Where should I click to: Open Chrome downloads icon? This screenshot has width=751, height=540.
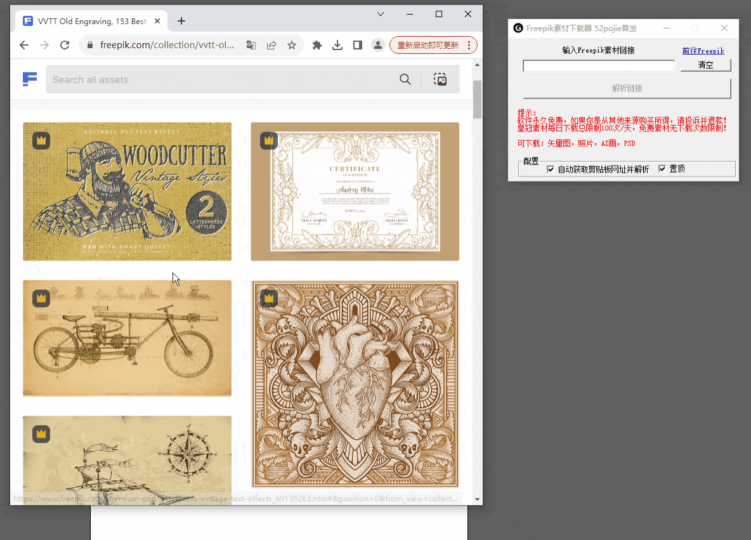tap(337, 45)
